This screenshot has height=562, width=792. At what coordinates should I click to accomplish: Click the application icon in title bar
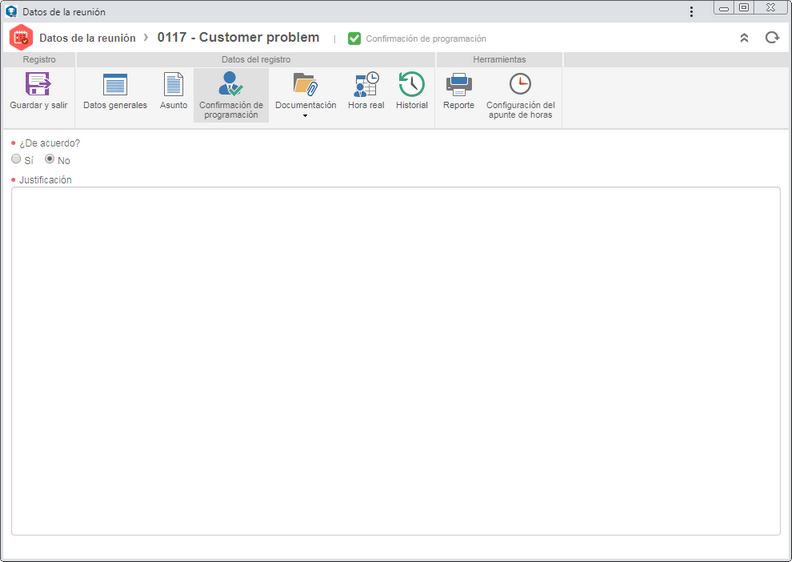(11, 12)
